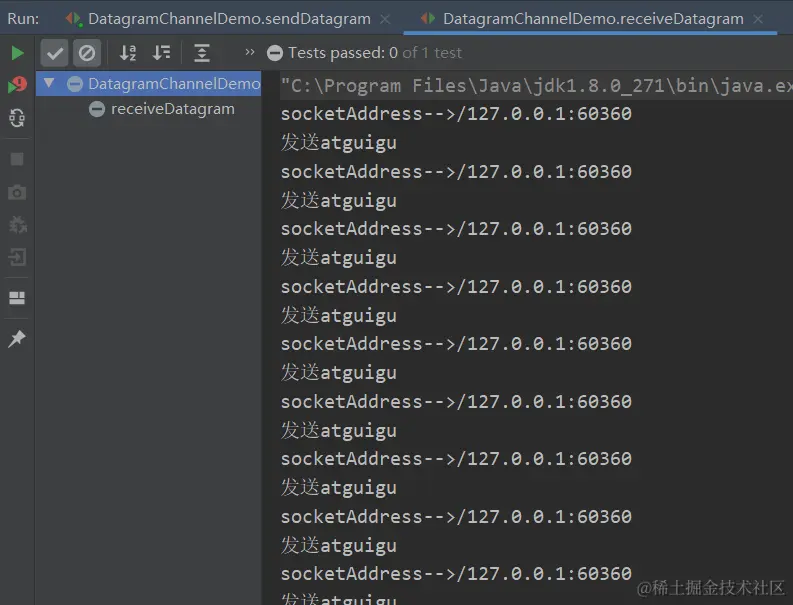Click the exit icon in sidebar
This screenshot has height=605, width=793.
(x=17, y=257)
